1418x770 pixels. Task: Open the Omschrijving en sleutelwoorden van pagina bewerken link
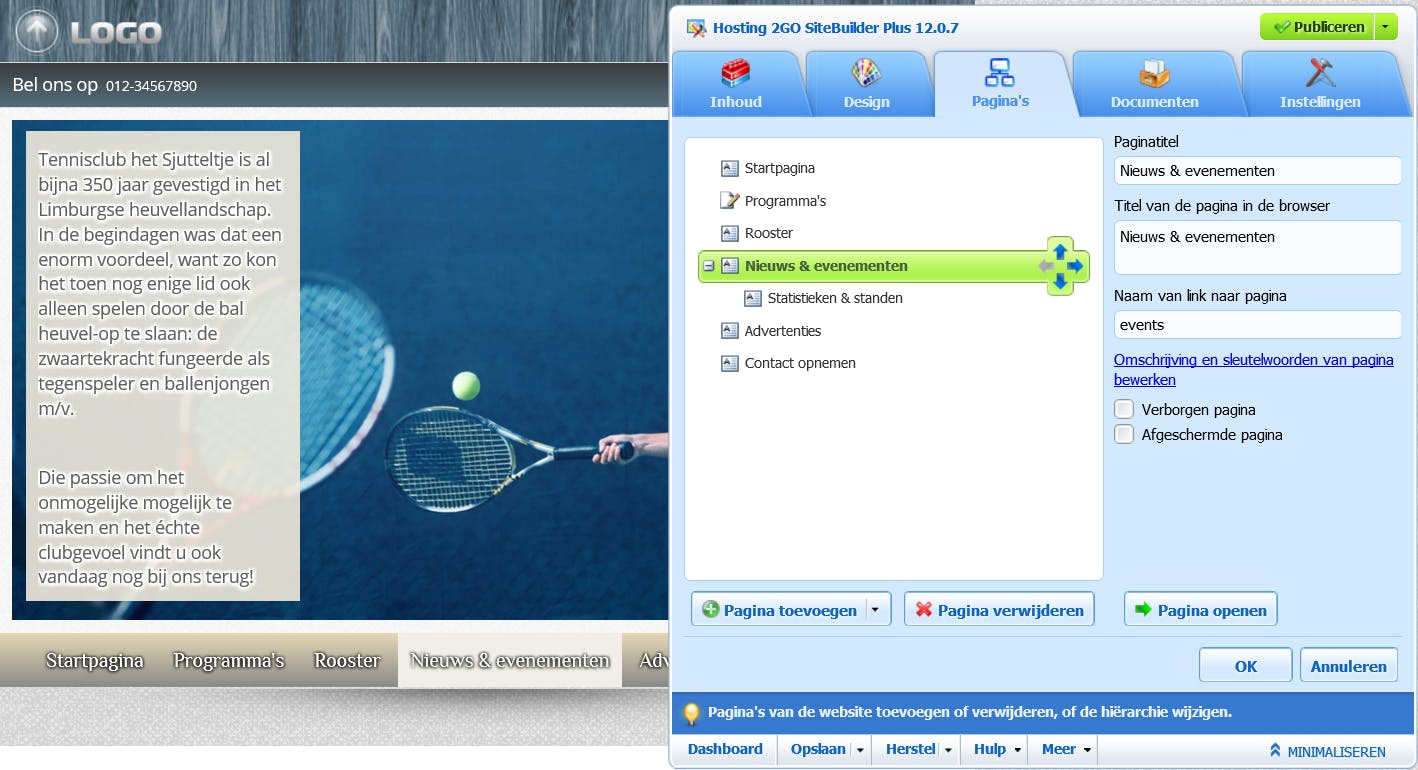[1254, 370]
